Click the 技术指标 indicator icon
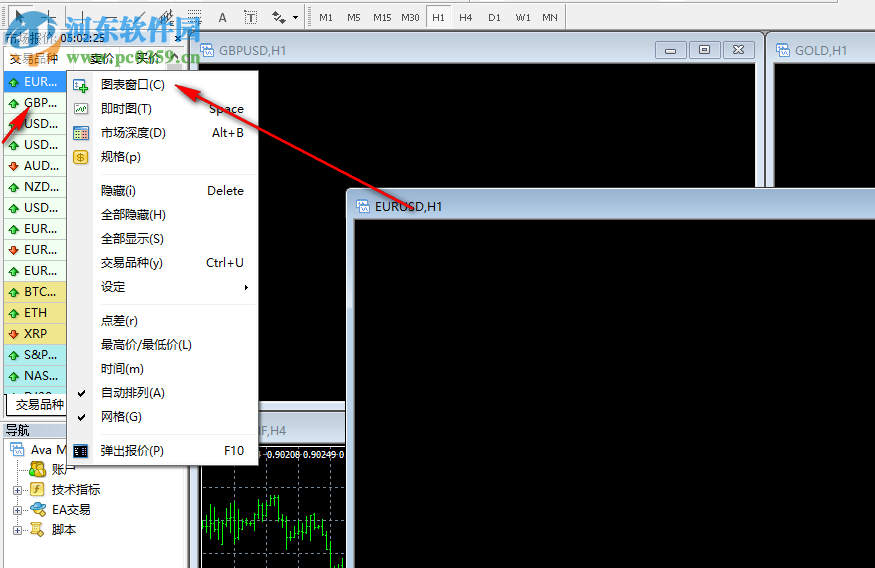Viewport: 875px width, 568px height. point(37,489)
